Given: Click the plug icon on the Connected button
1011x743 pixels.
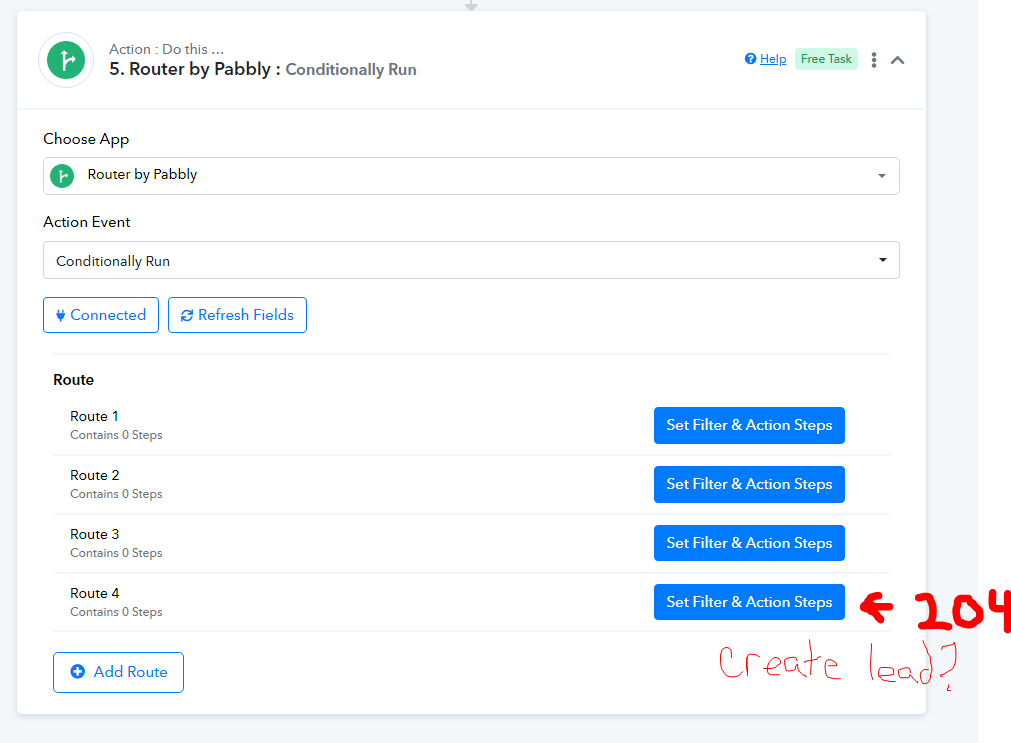Looking at the screenshot, I should point(60,315).
